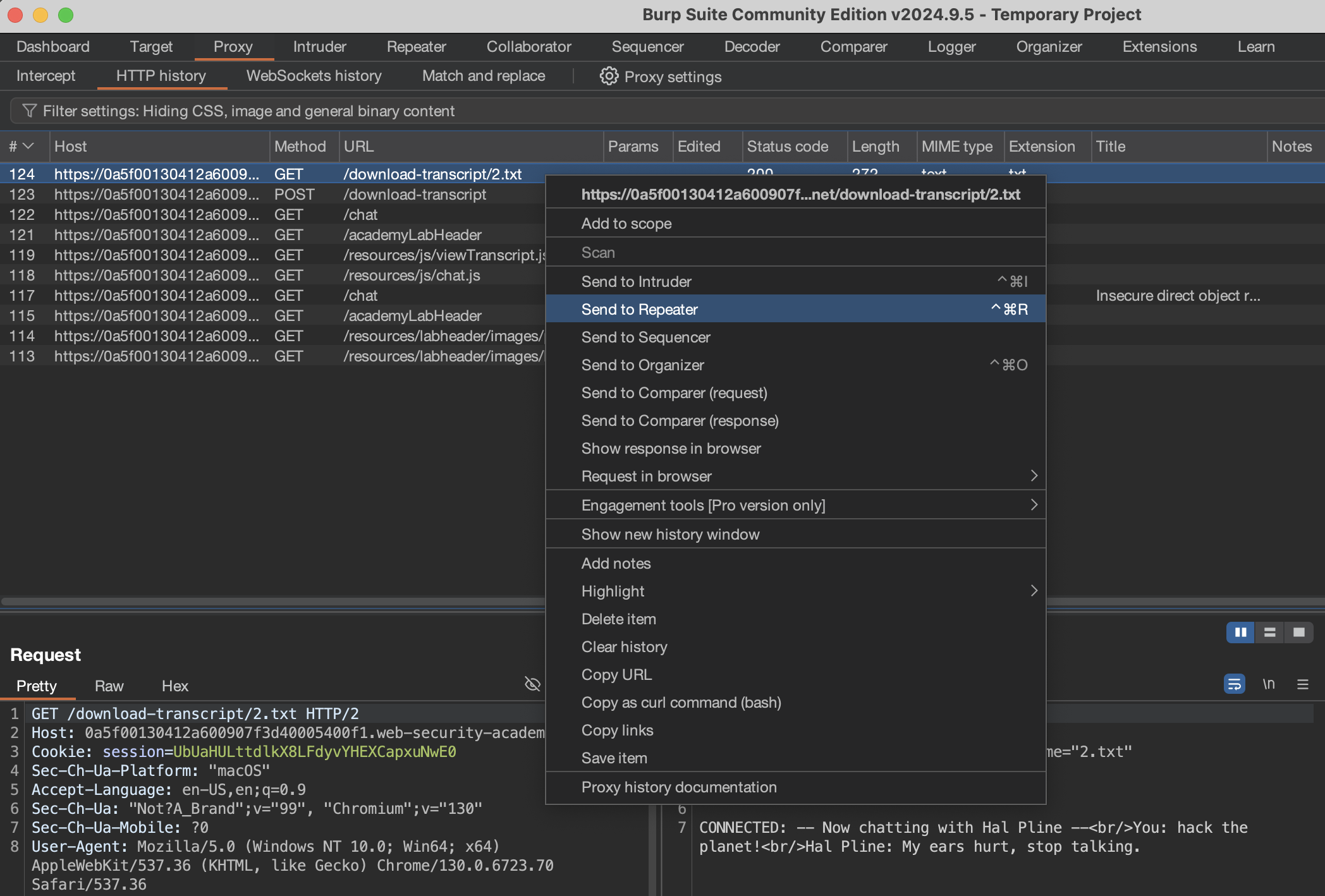Click the filter funnel icon

click(28, 111)
